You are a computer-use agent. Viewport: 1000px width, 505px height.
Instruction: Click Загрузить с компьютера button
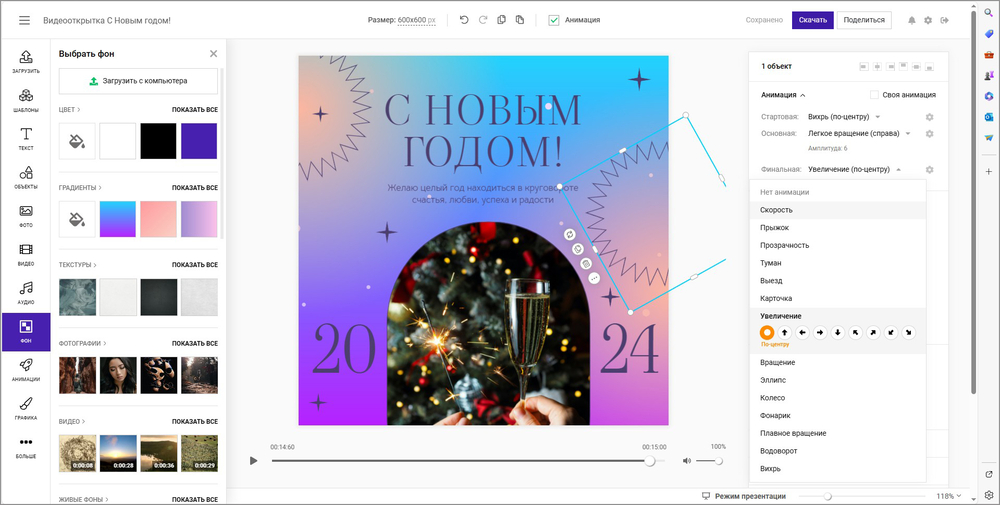[x=138, y=81]
